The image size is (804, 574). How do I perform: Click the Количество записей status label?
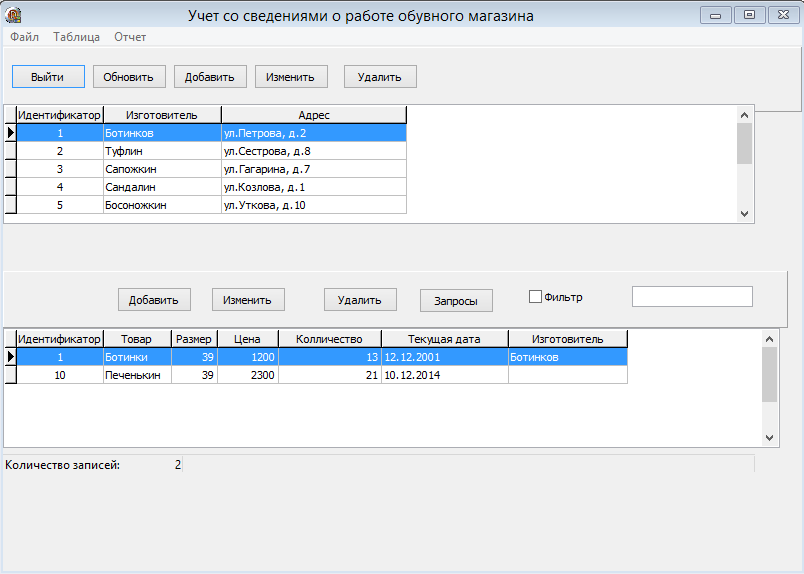pyautogui.click(x=63, y=465)
